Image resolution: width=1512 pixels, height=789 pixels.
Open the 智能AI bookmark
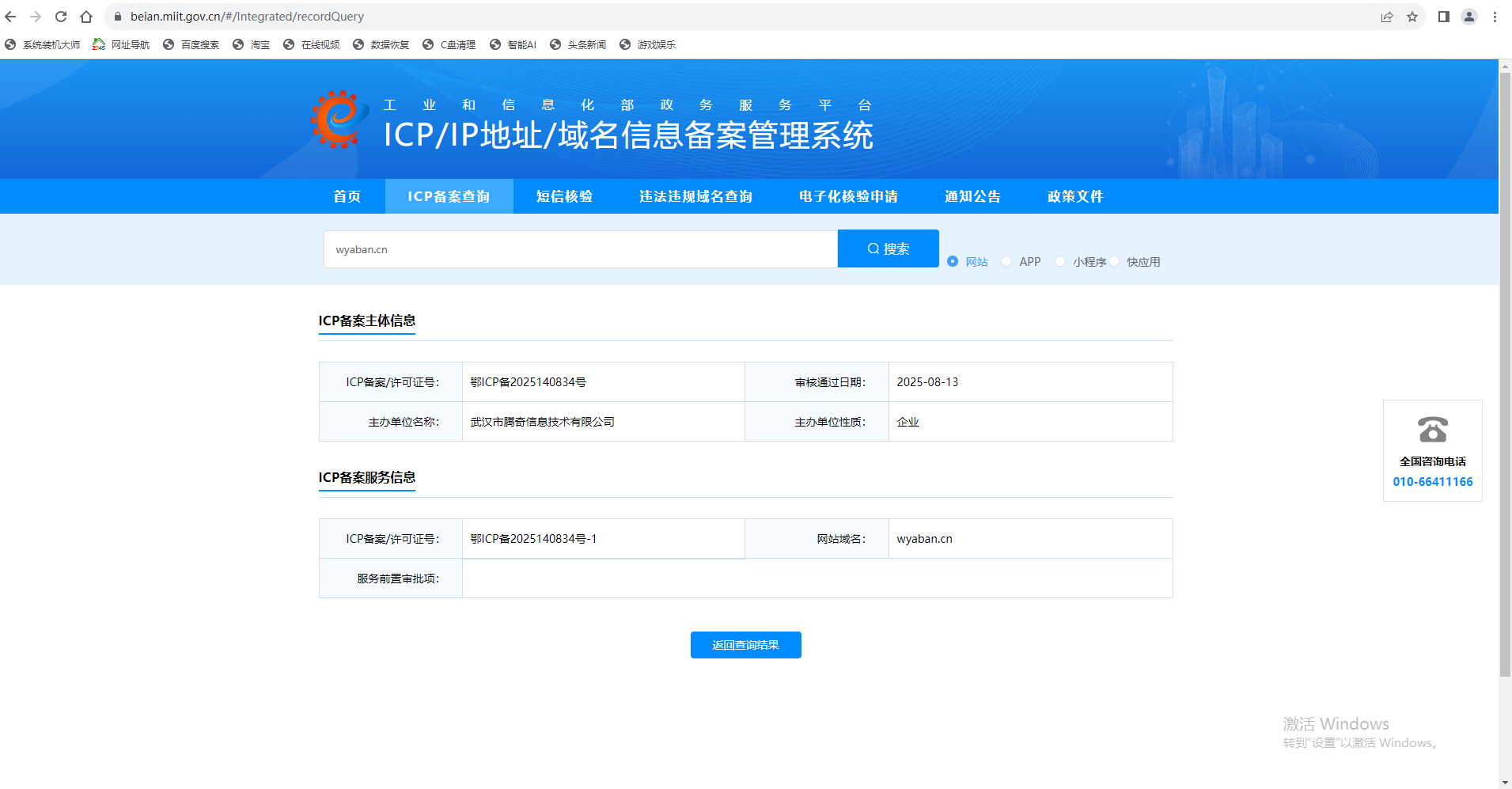tap(513, 45)
